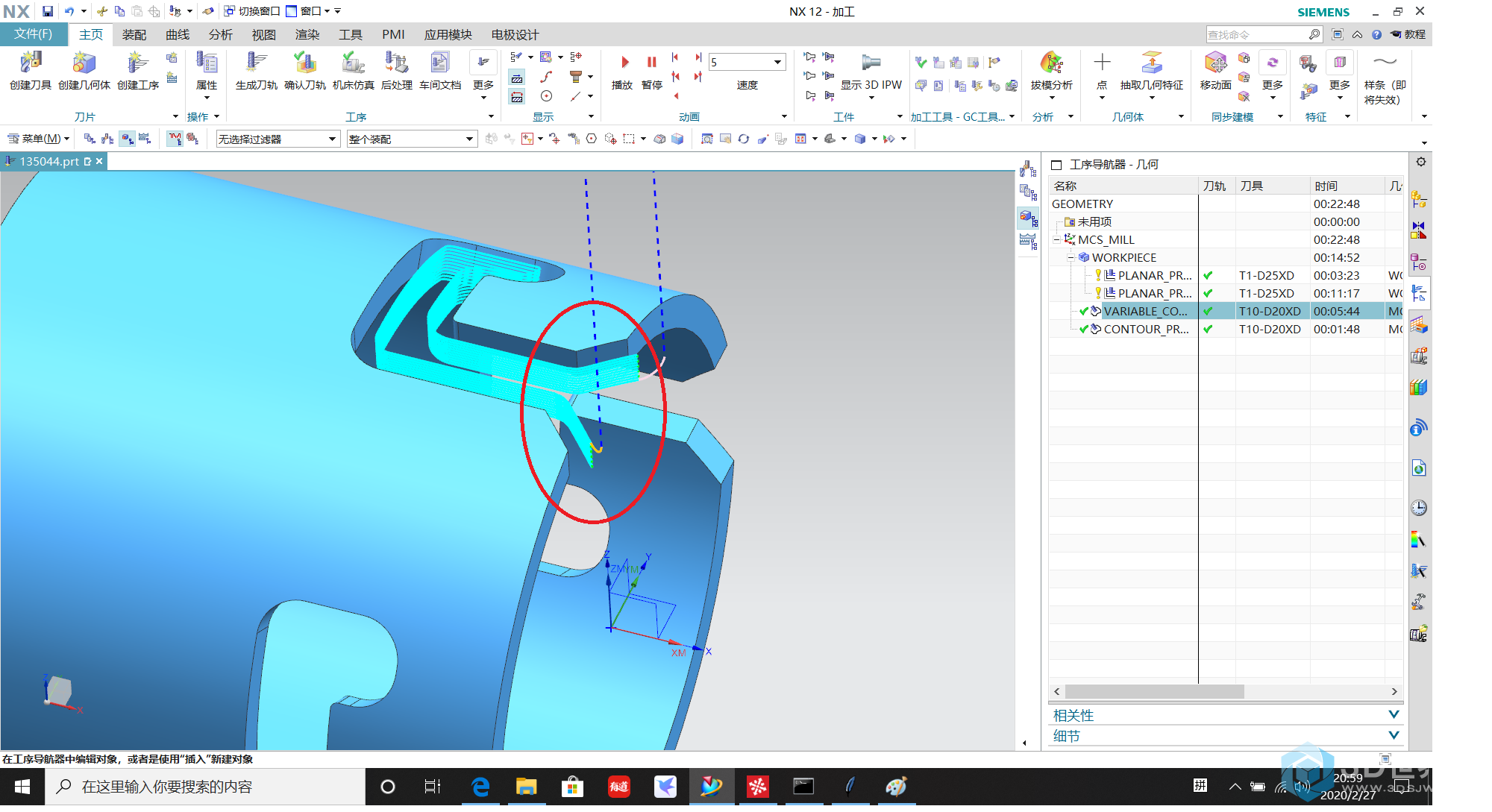Click Verify Tool Path (确认刀轨) icon
Screen dimensions: 1492x812
[x=304, y=63]
